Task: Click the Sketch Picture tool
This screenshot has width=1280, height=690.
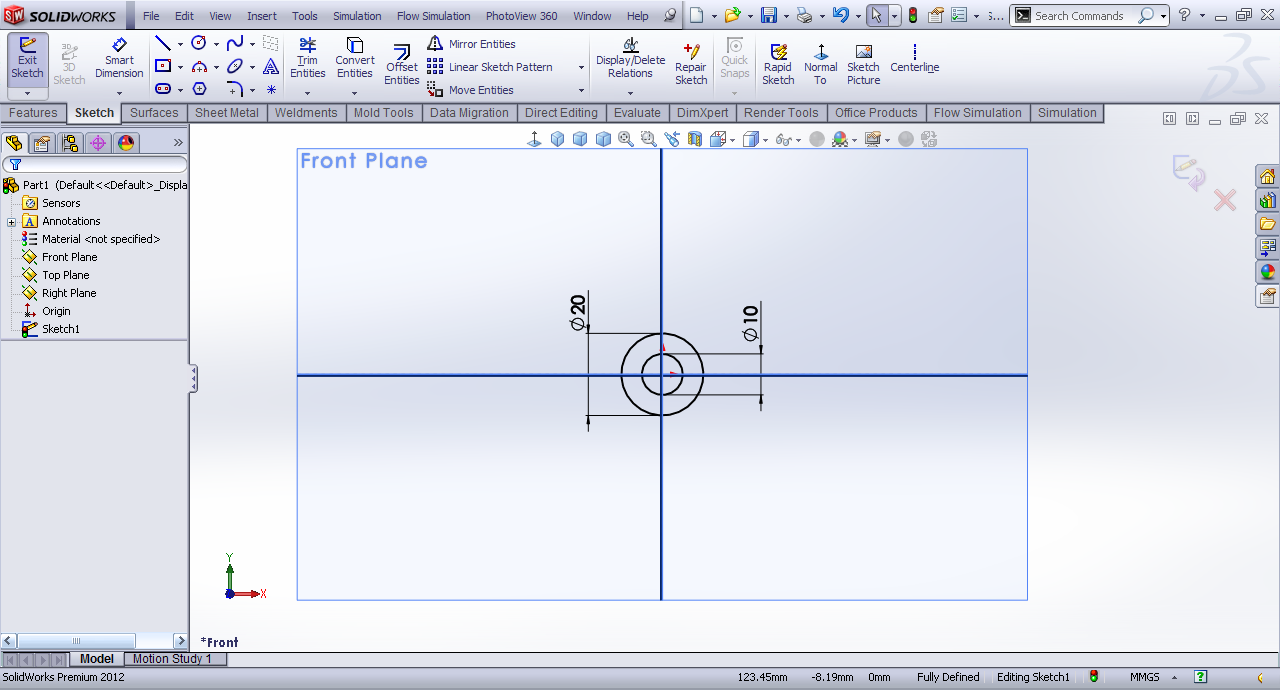Action: click(x=864, y=65)
